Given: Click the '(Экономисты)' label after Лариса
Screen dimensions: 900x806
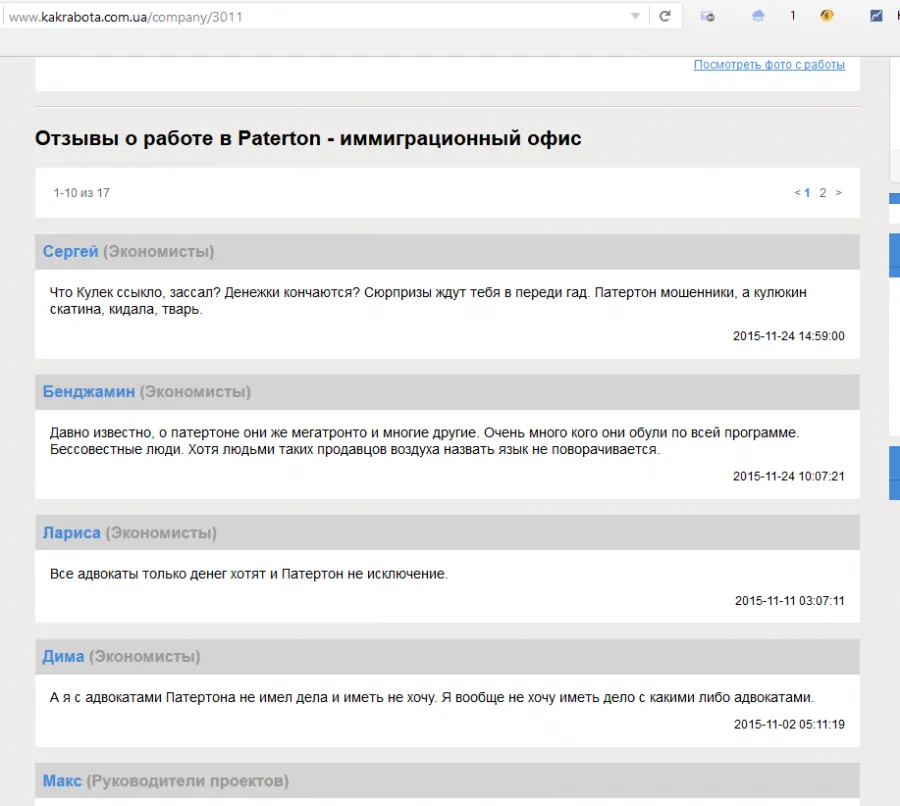Looking at the screenshot, I should click(x=161, y=533).
